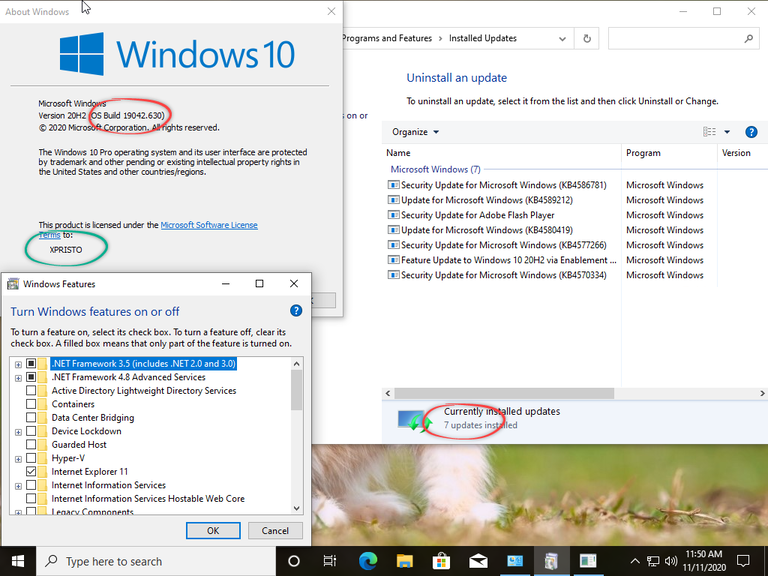Open Task View on the taskbar

(330, 561)
